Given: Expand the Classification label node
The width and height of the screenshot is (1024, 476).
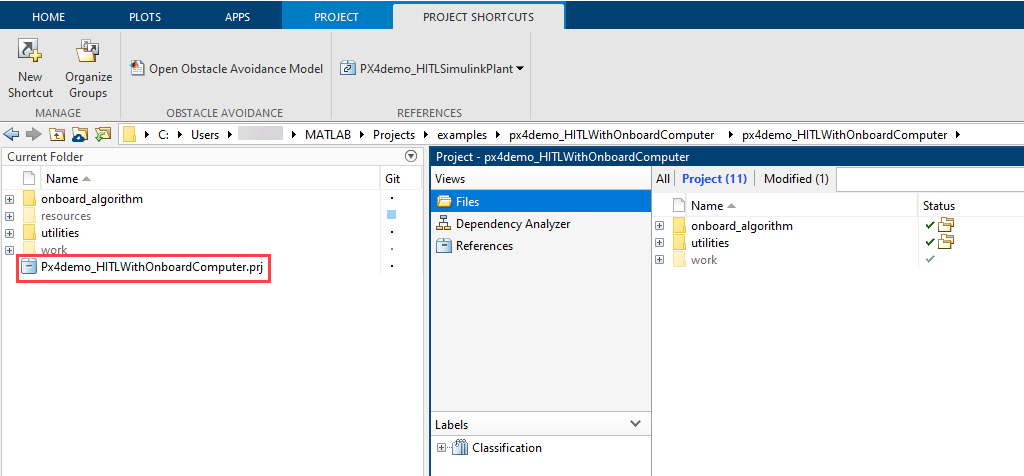Looking at the screenshot, I should click(x=441, y=448).
